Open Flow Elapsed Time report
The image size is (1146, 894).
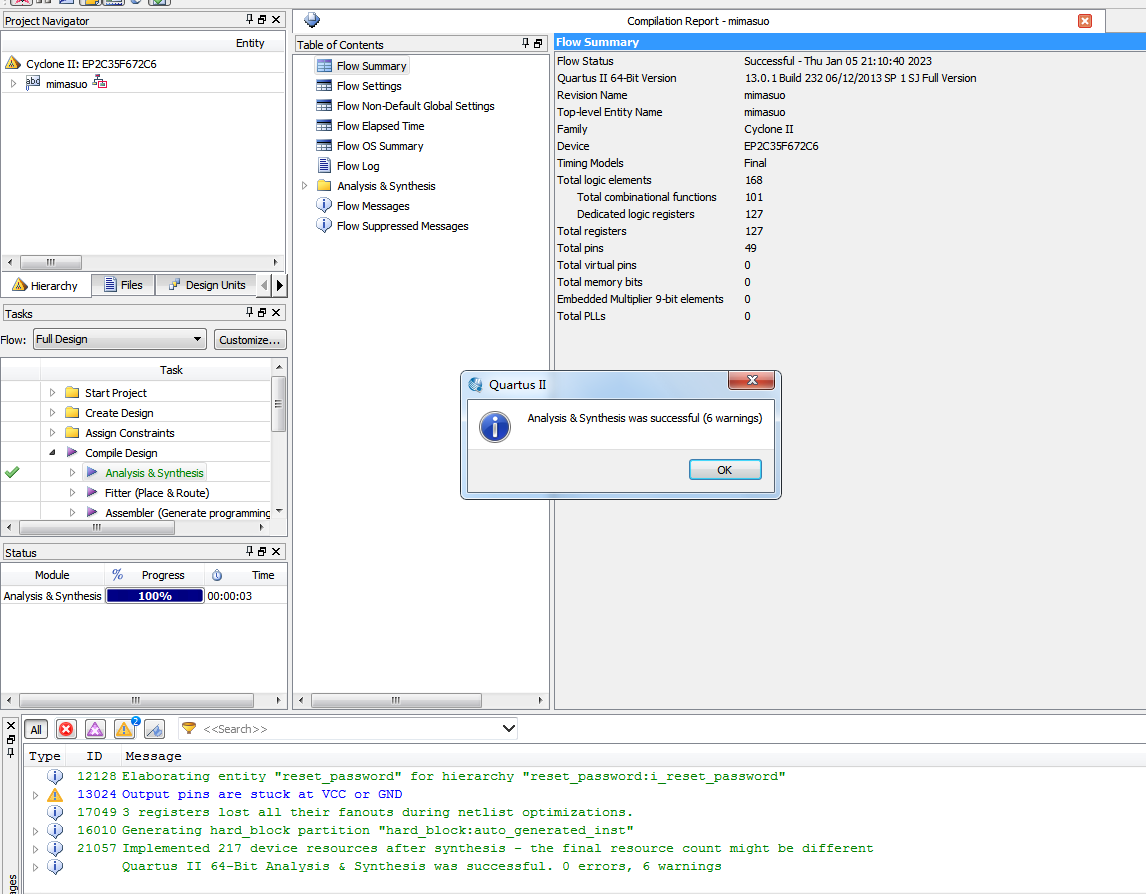(x=380, y=126)
